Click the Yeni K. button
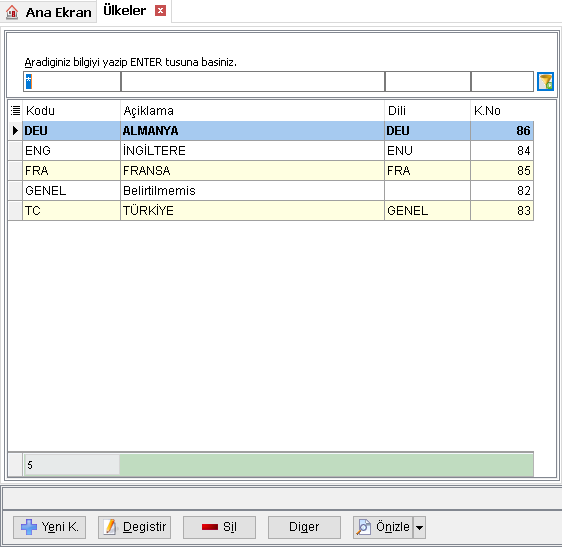Screen dimensions: 562x549 [49, 527]
